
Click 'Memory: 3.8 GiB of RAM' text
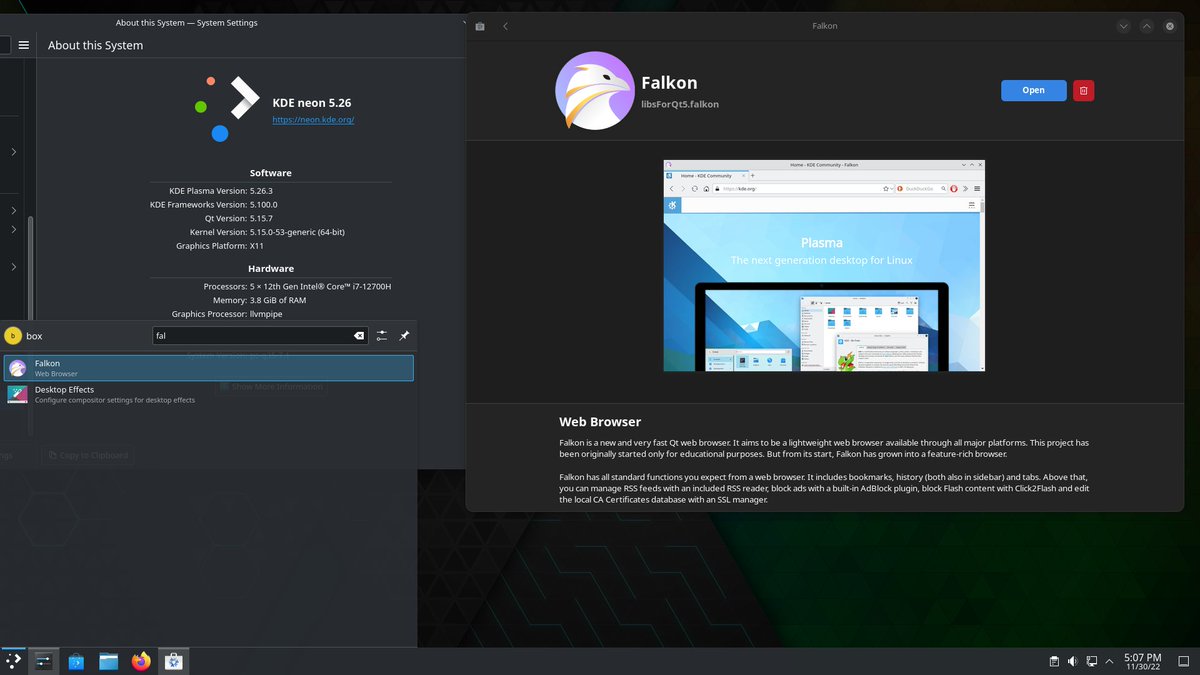click(259, 300)
